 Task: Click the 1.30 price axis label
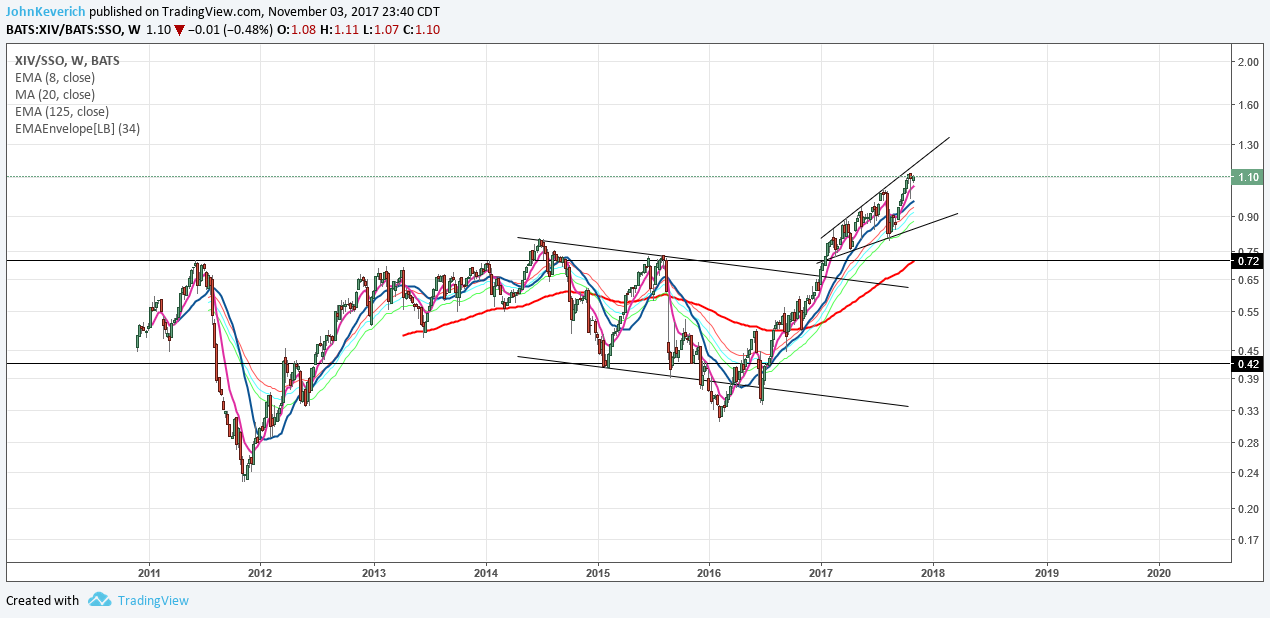[x=1247, y=145]
